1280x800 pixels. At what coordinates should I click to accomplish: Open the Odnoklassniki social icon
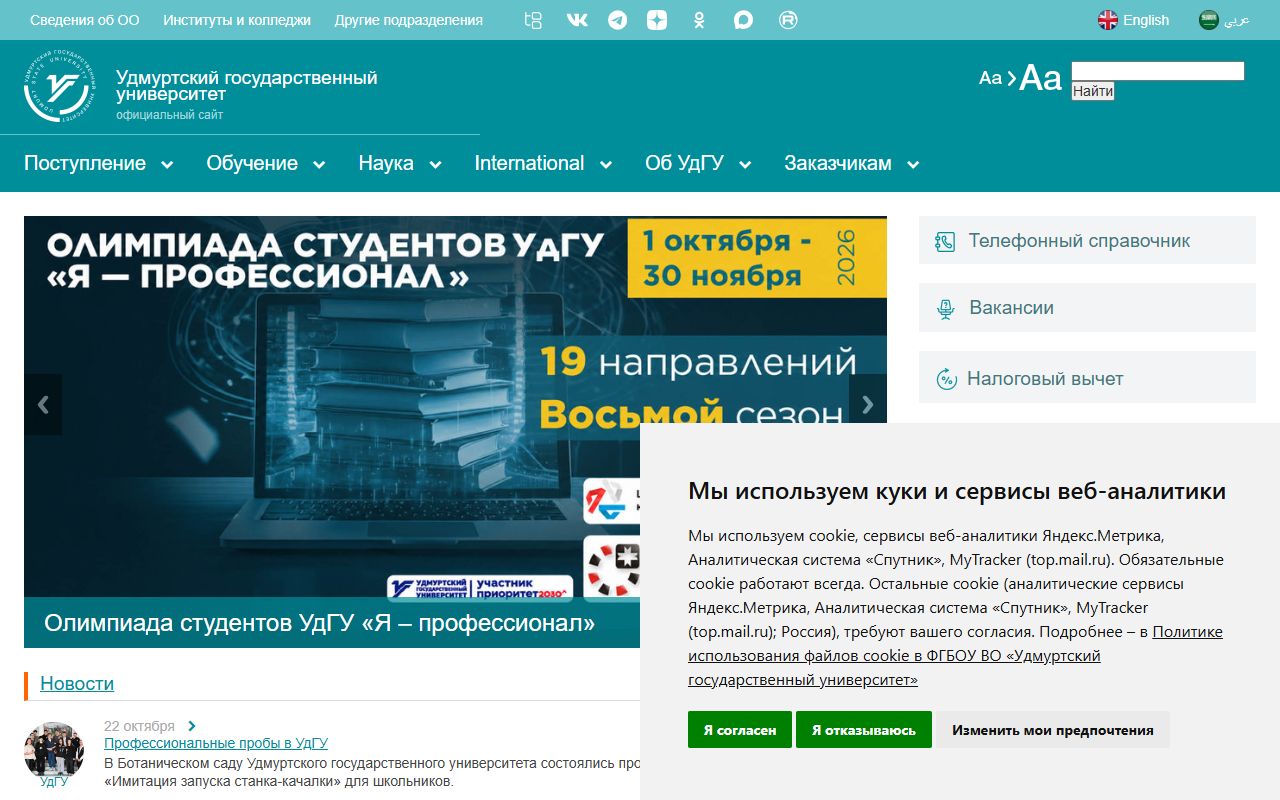click(x=700, y=20)
